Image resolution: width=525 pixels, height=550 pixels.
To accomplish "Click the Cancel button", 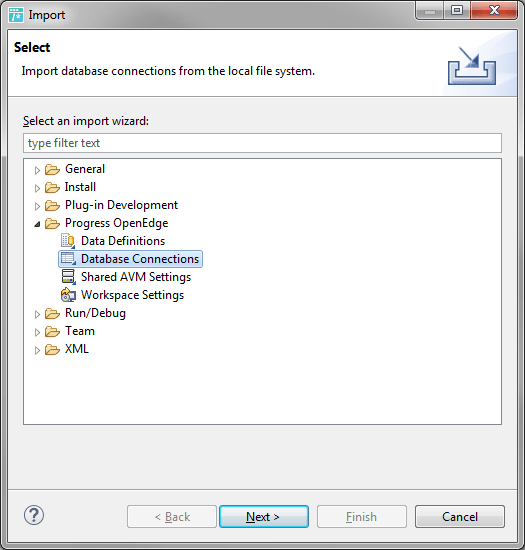I will pyautogui.click(x=460, y=517).
